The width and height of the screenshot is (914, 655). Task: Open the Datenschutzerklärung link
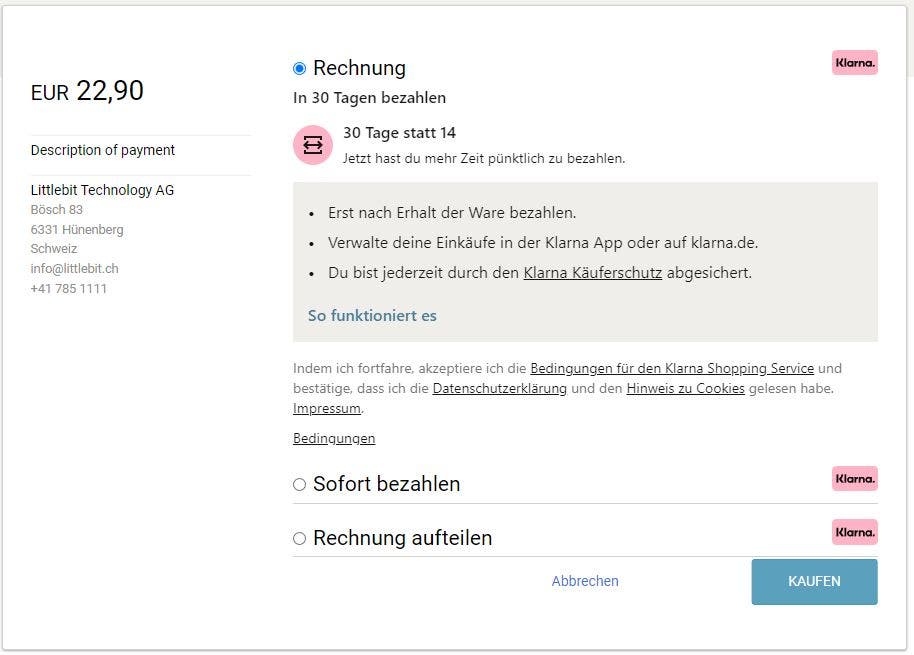tap(500, 388)
